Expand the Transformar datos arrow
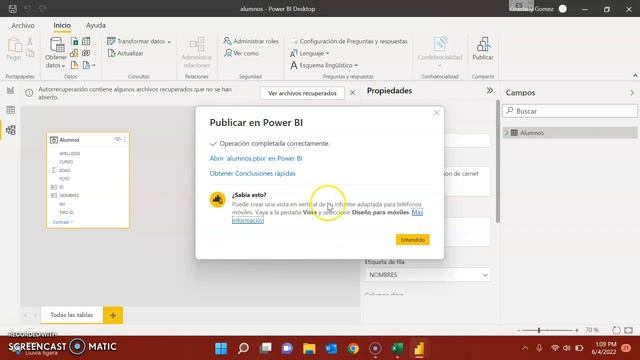640x360 pixels. coord(169,42)
